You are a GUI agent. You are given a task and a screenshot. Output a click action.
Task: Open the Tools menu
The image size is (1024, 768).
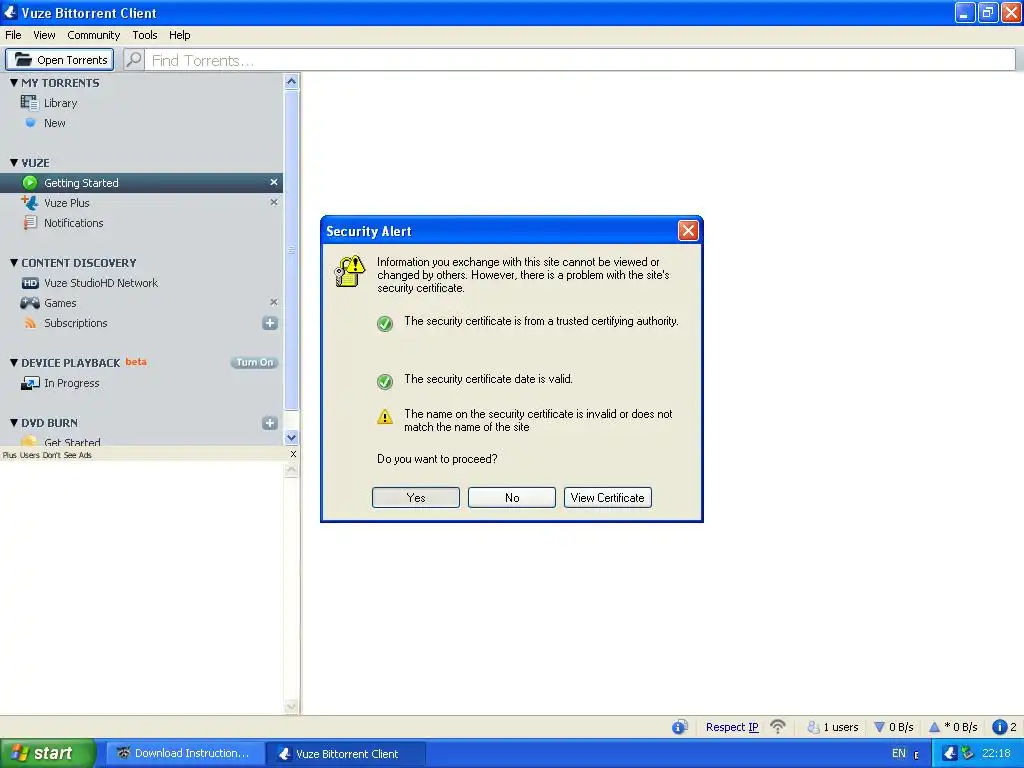coord(144,35)
